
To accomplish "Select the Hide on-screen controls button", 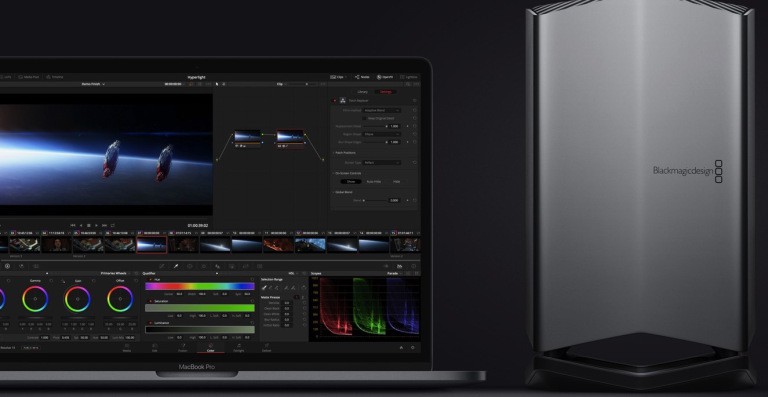I will (x=396, y=182).
